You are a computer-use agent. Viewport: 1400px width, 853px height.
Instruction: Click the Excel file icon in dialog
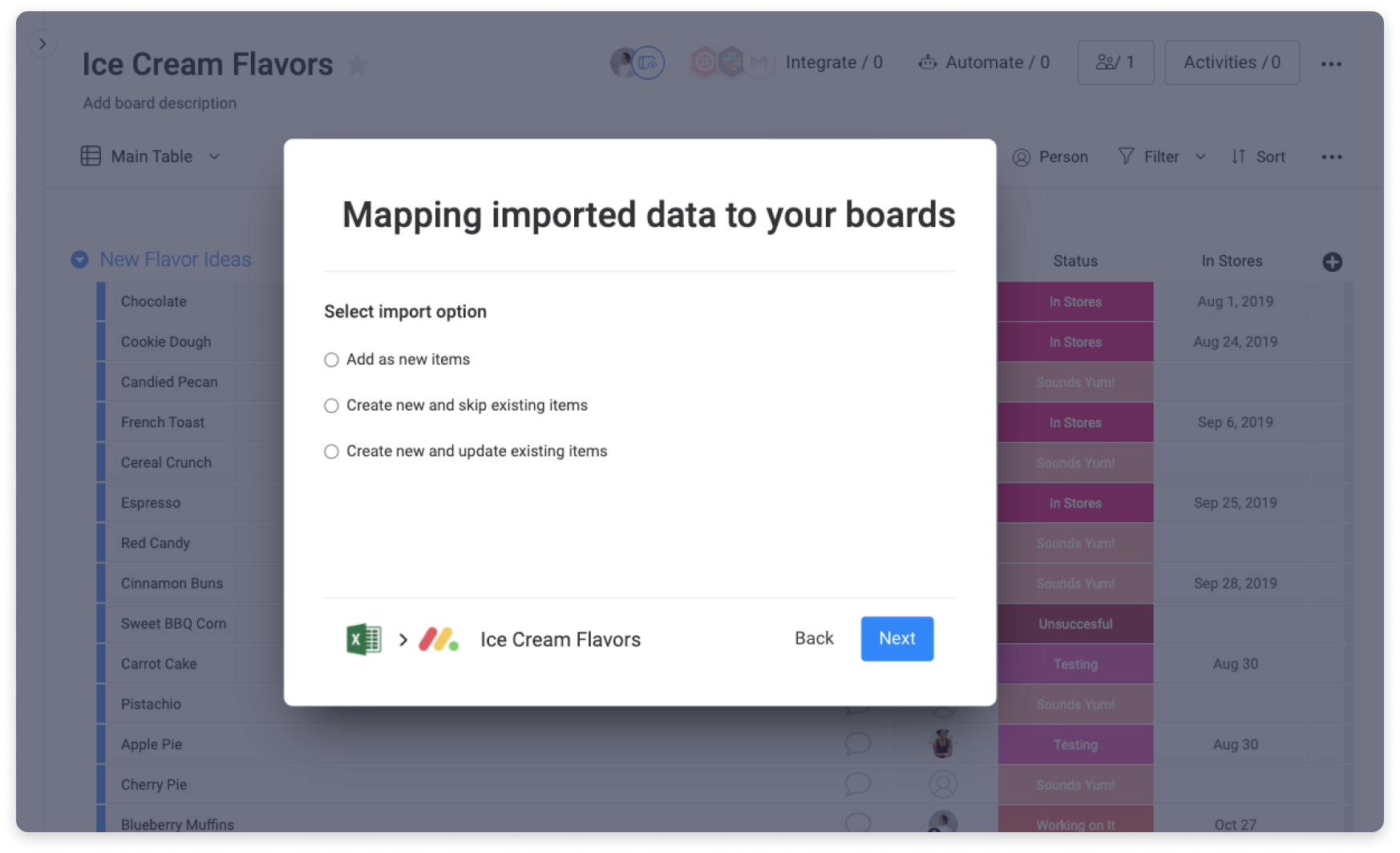click(x=363, y=639)
